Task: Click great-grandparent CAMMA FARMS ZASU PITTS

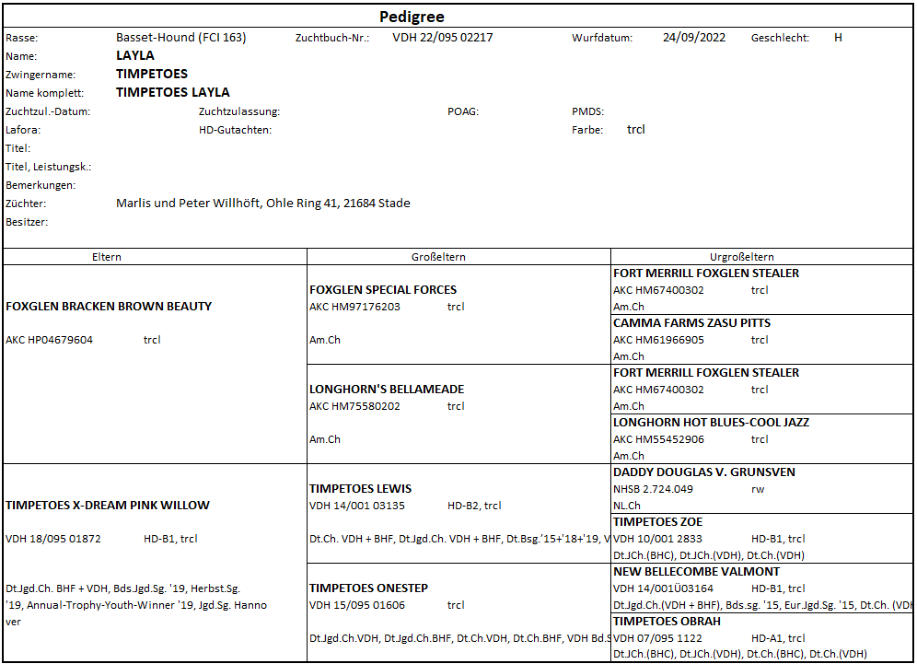Action: (691, 323)
